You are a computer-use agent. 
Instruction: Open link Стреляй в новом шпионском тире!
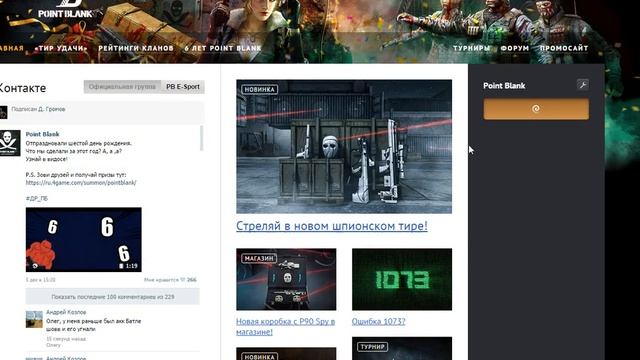(331, 226)
